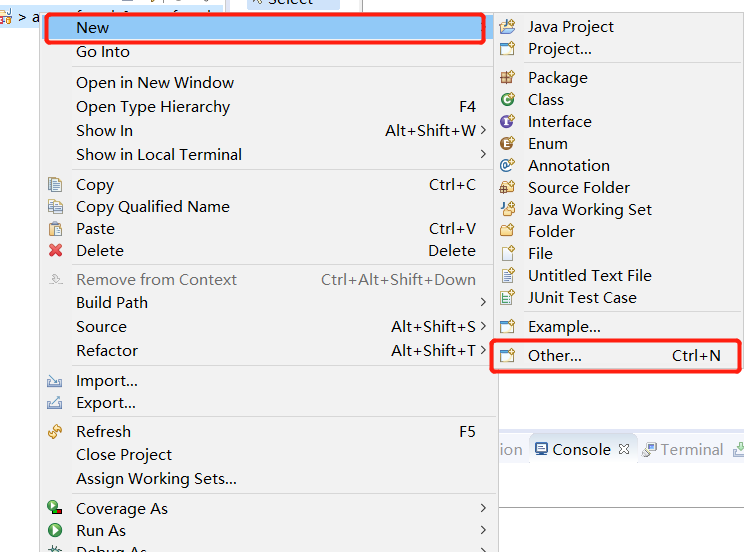Click the JUnit Test Case icon
Viewport: 744px width, 552px height.
click(x=508, y=298)
